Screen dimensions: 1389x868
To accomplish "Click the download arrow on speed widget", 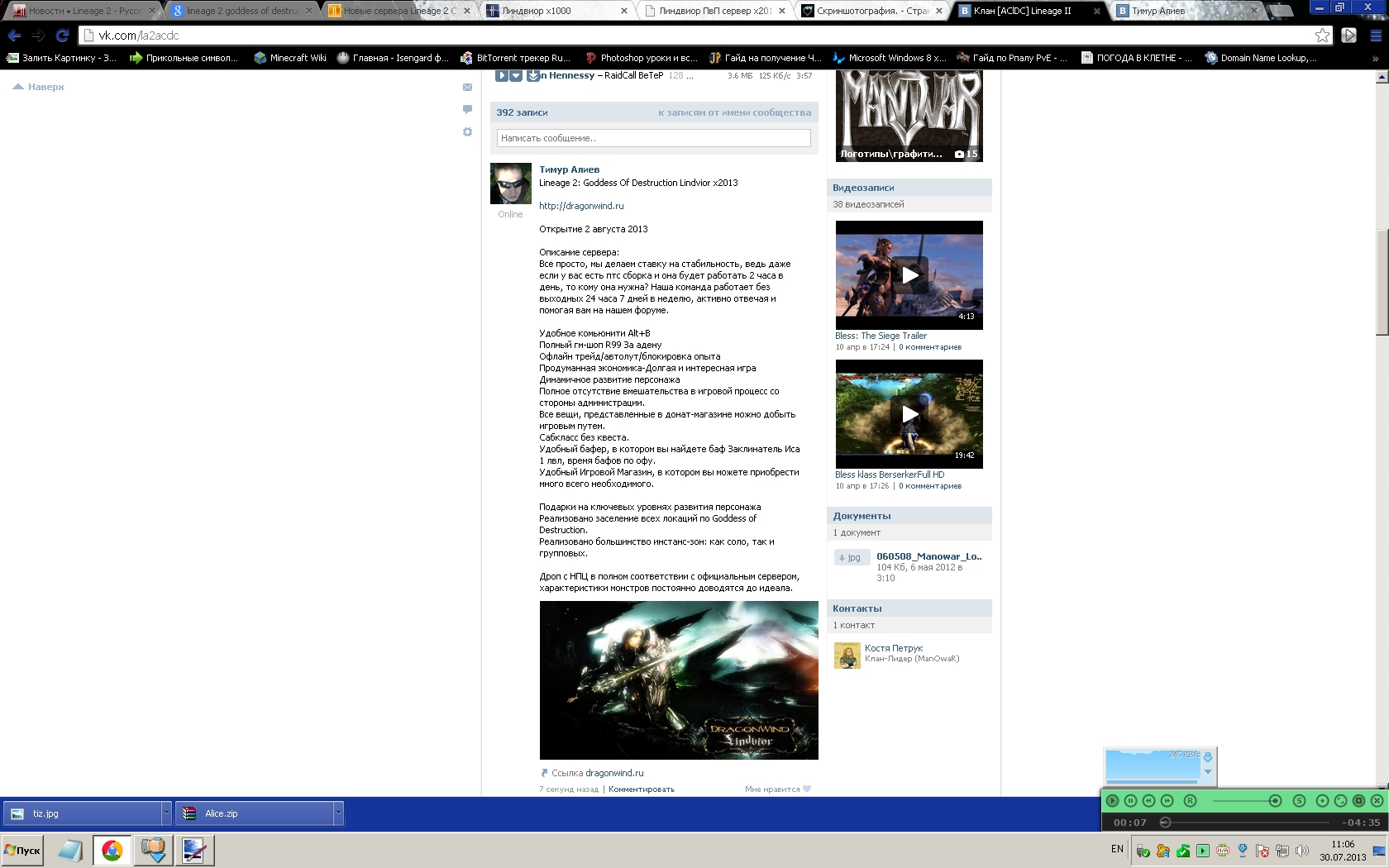I will coord(1208,756).
